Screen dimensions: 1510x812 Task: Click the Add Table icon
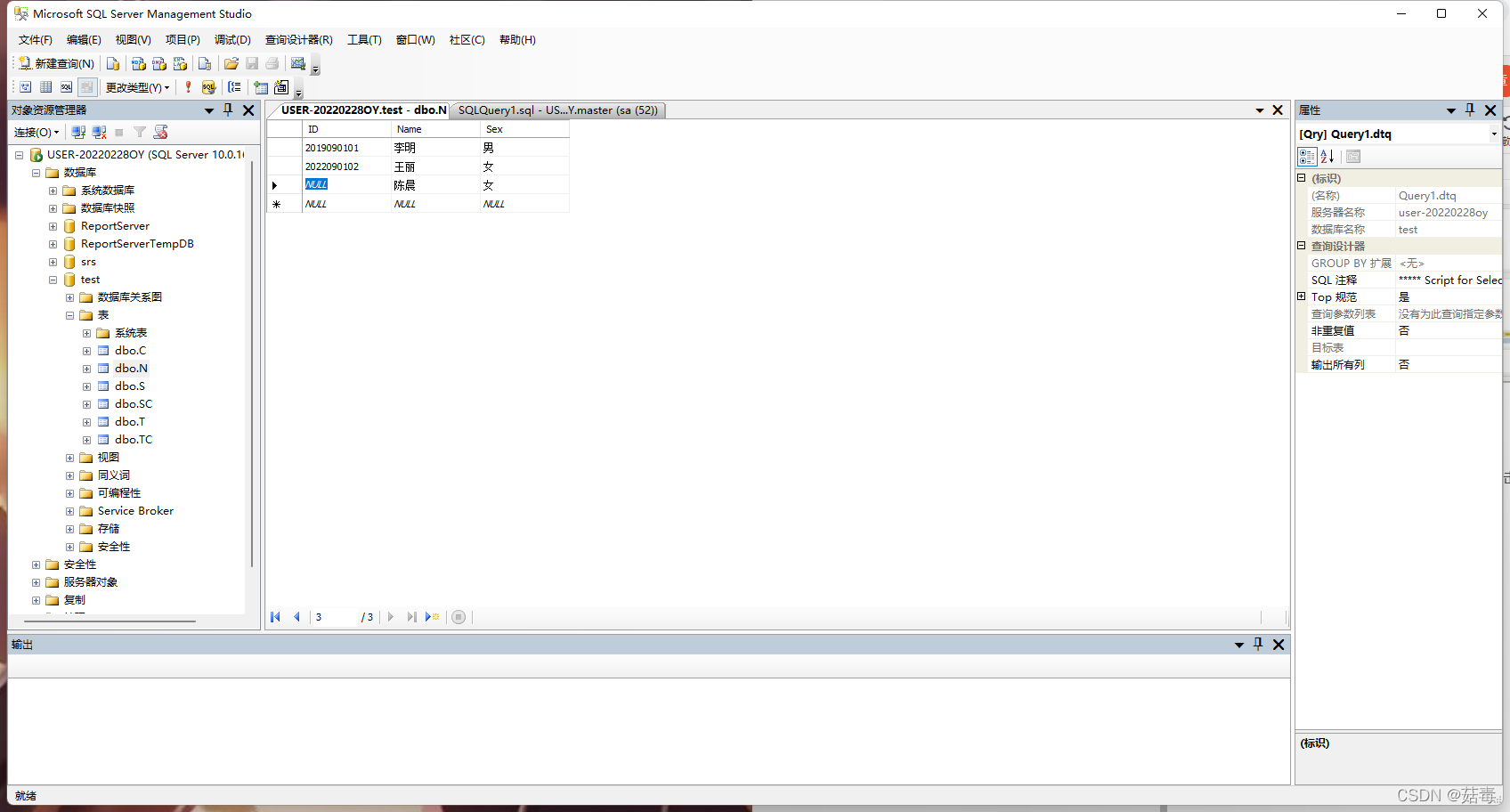261,87
